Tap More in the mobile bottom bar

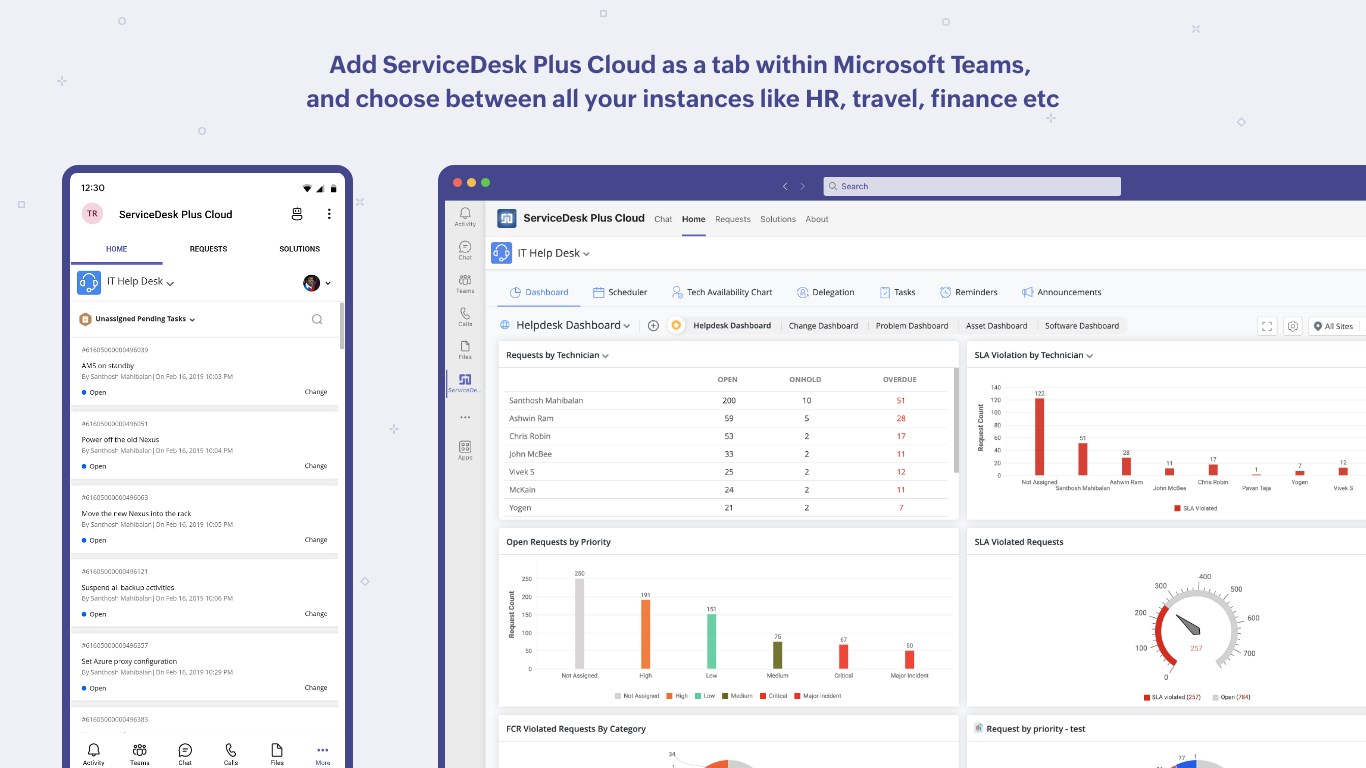(x=322, y=754)
